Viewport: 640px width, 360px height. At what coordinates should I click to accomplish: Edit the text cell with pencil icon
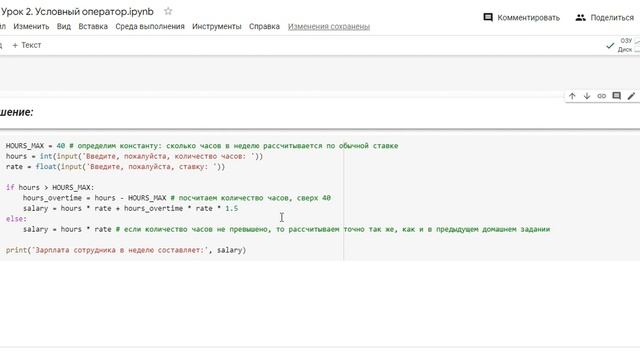coord(631,96)
